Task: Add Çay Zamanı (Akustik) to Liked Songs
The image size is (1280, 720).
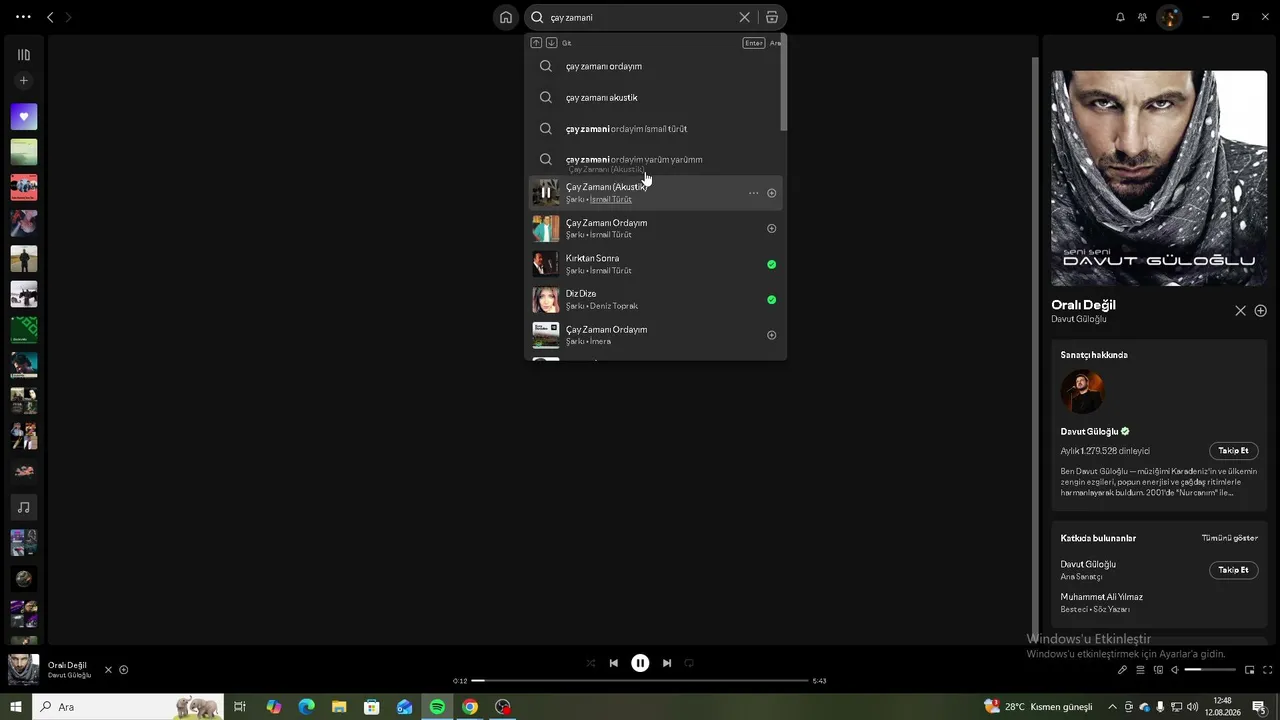Action: (771, 193)
